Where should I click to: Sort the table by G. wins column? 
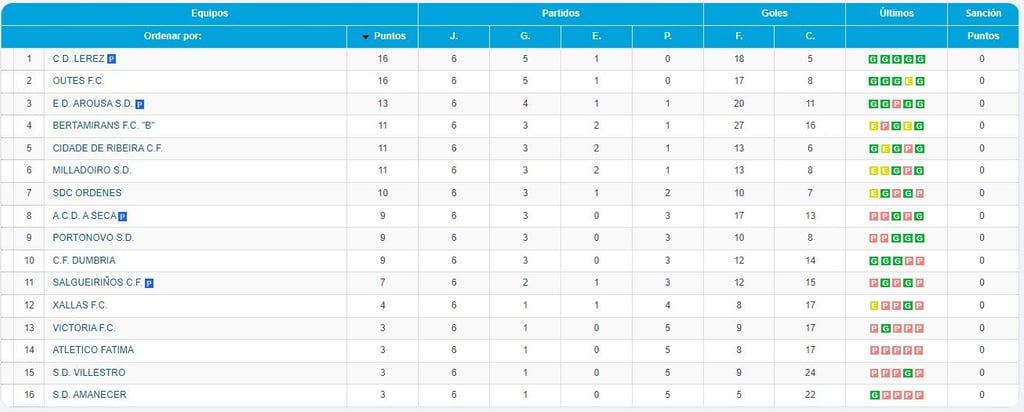click(x=525, y=37)
